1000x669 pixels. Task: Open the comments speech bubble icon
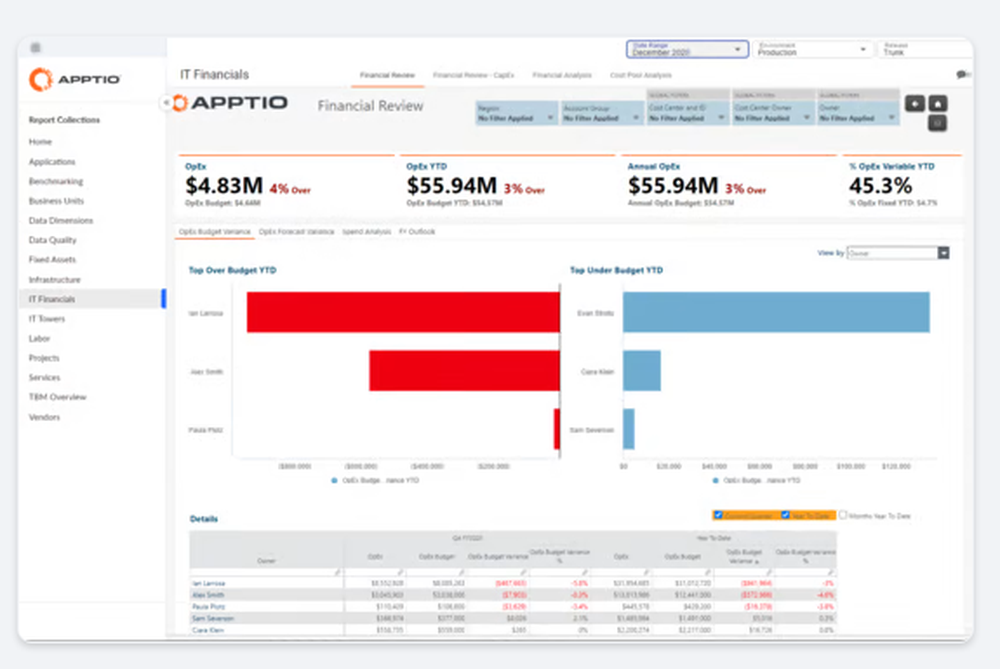pyautogui.click(x=962, y=75)
